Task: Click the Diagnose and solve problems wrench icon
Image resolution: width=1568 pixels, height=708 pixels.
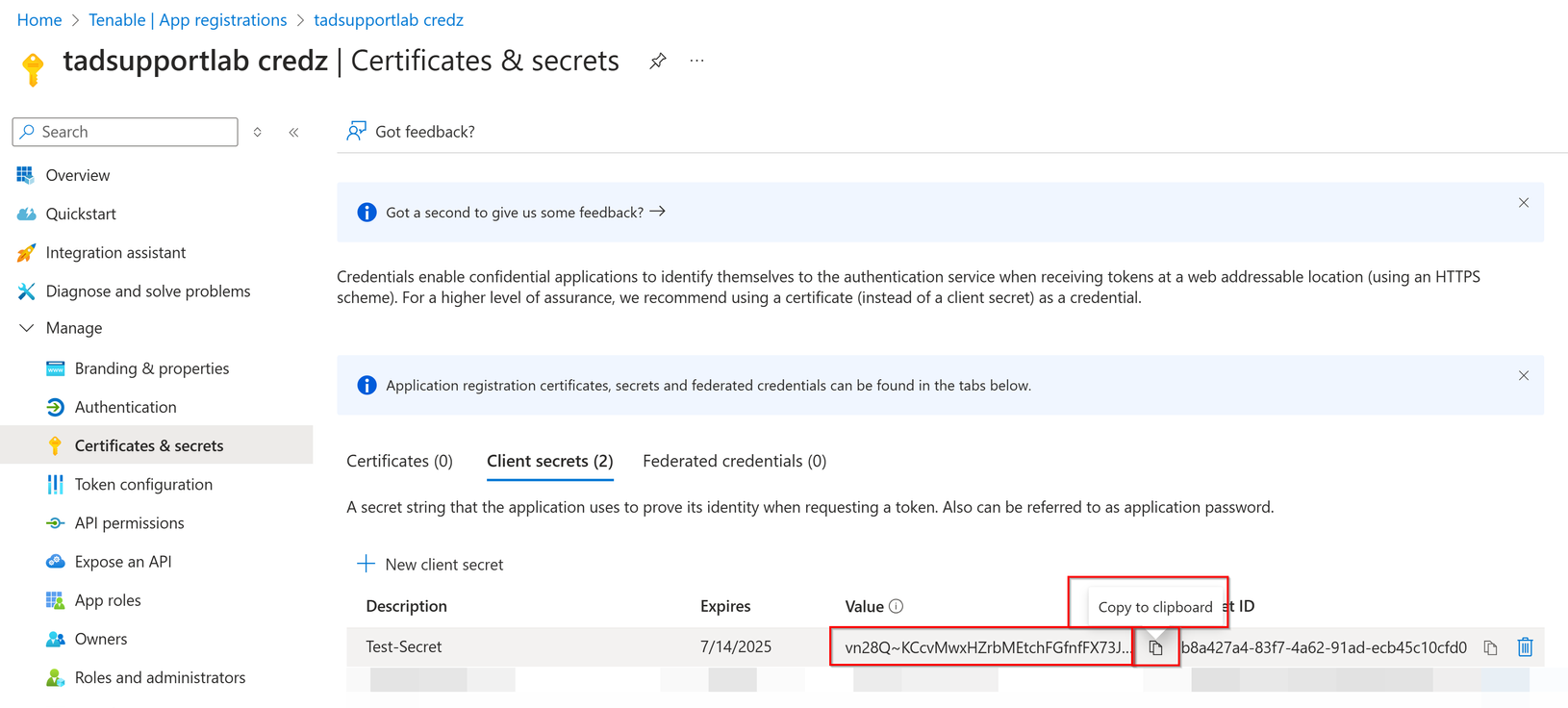Action: click(x=26, y=291)
